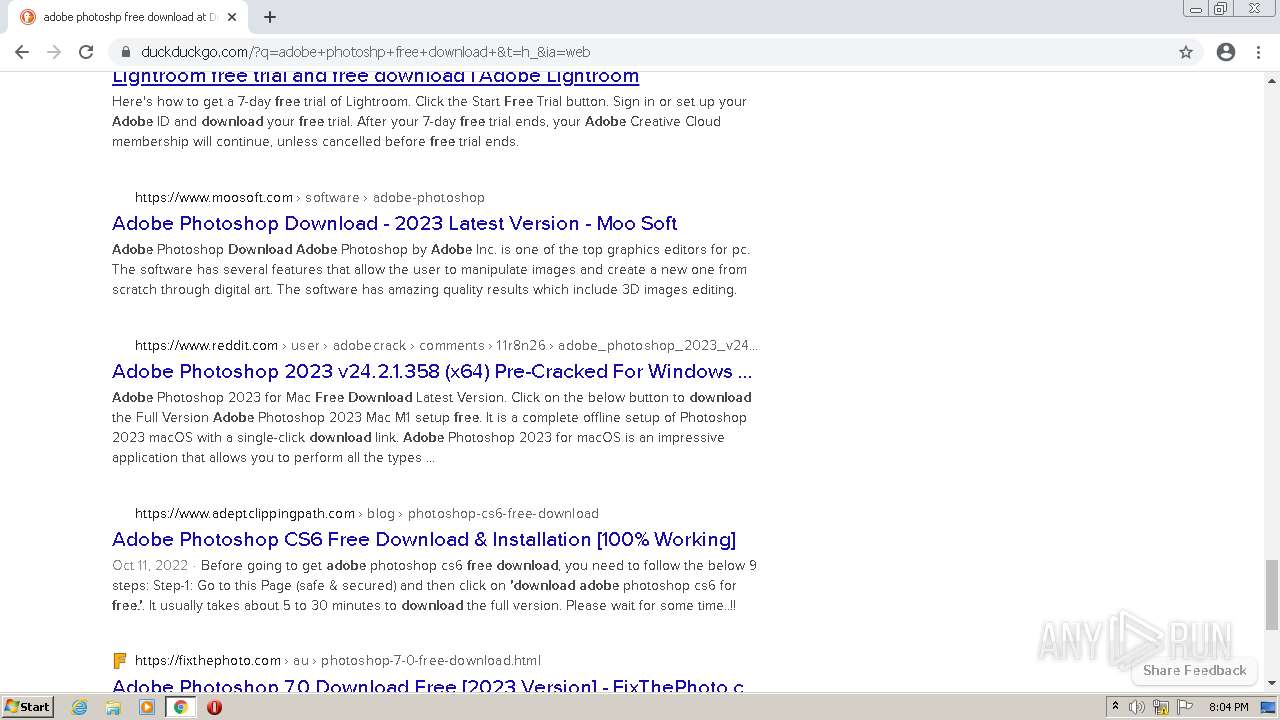The height and width of the screenshot is (720, 1280).
Task: Open Adobe Photoshop 2023 Pre-Cracked reddit result
Action: tap(432, 371)
